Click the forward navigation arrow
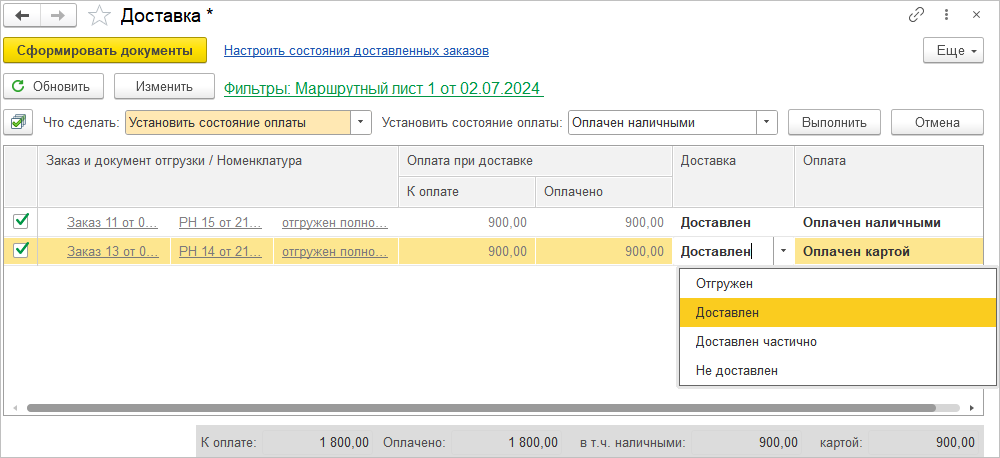Screen dimensions: 1000x458 click(x=58, y=16)
